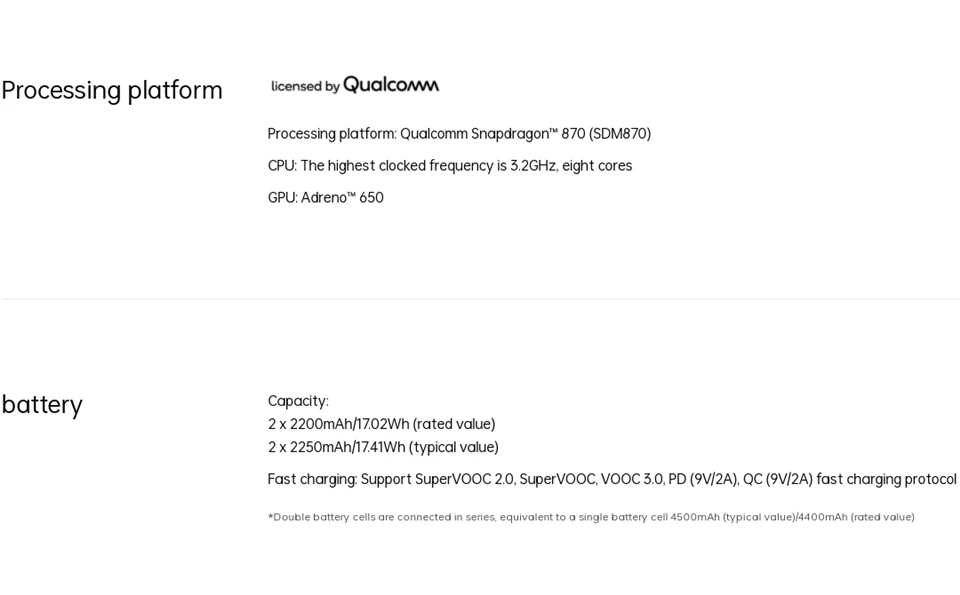Click the CPU 3.2GHz eight cores line

(x=450, y=166)
